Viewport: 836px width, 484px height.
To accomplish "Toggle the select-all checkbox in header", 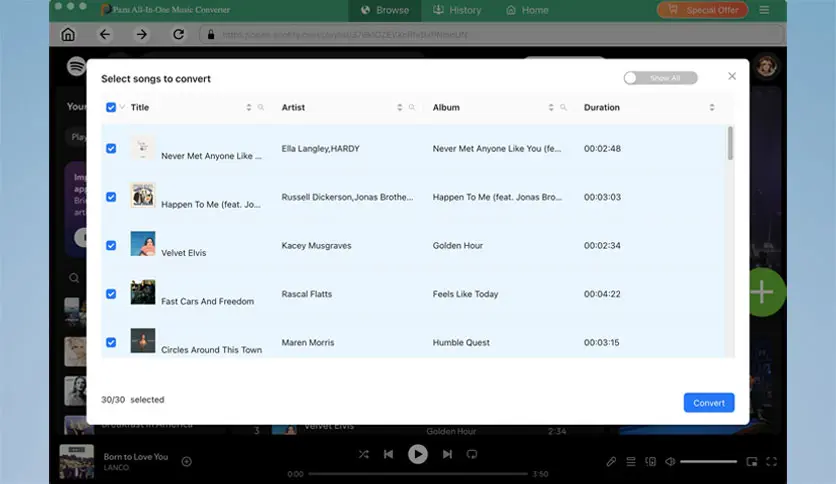I will 111,107.
